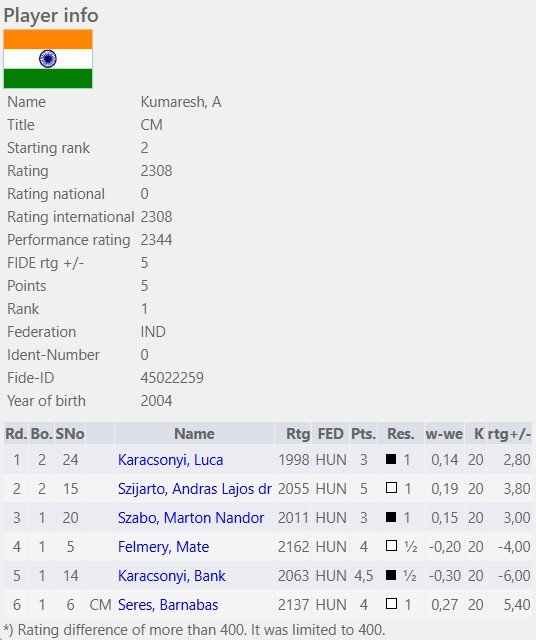Click the Name column header
The height and width of the screenshot is (640, 536).
(x=194, y=433)
